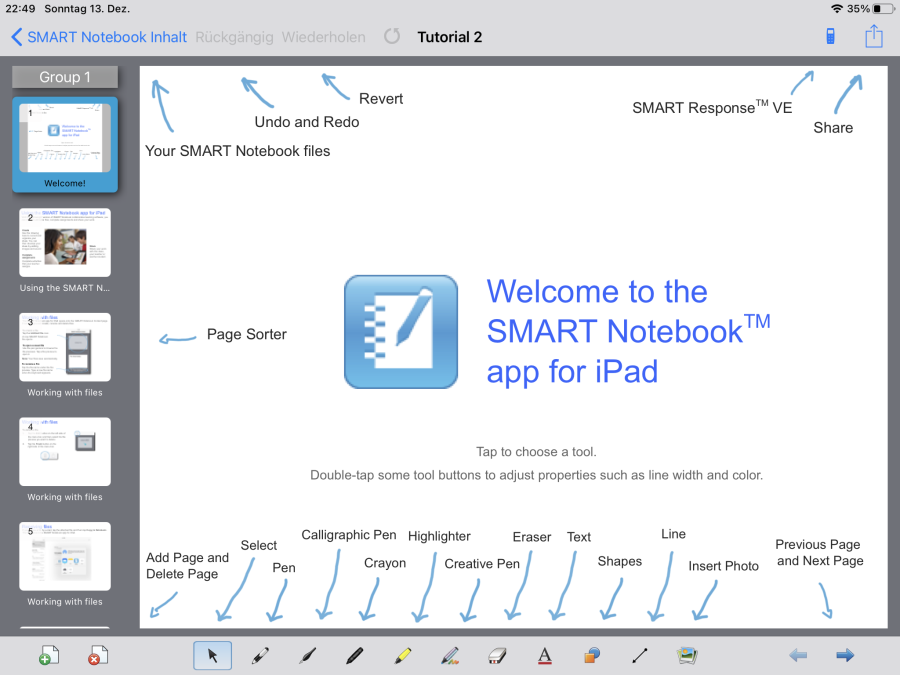Choose the Calligraphic Pen tool

pos(308,656)
